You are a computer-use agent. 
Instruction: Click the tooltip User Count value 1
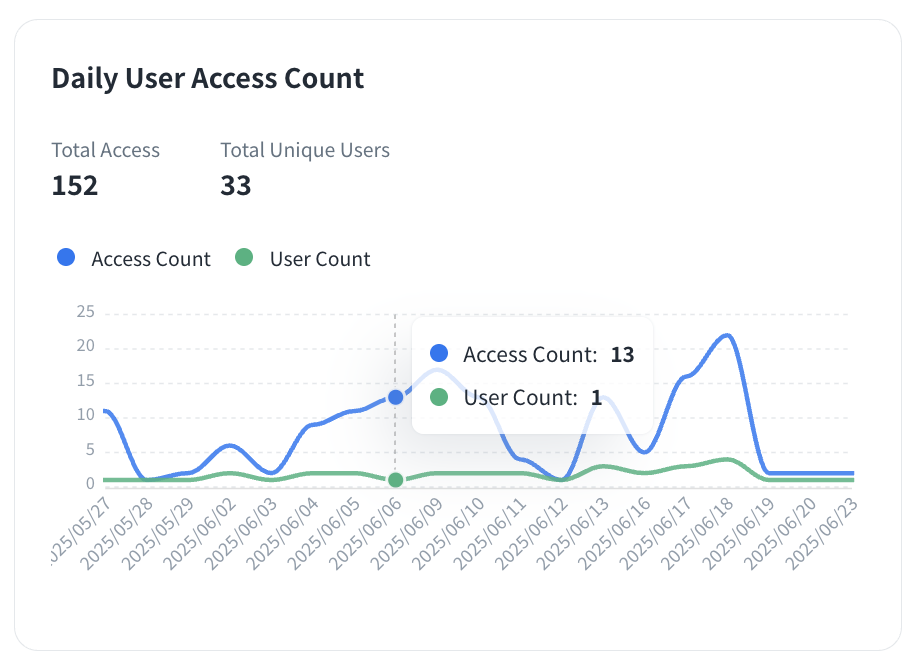pos(596,397)
